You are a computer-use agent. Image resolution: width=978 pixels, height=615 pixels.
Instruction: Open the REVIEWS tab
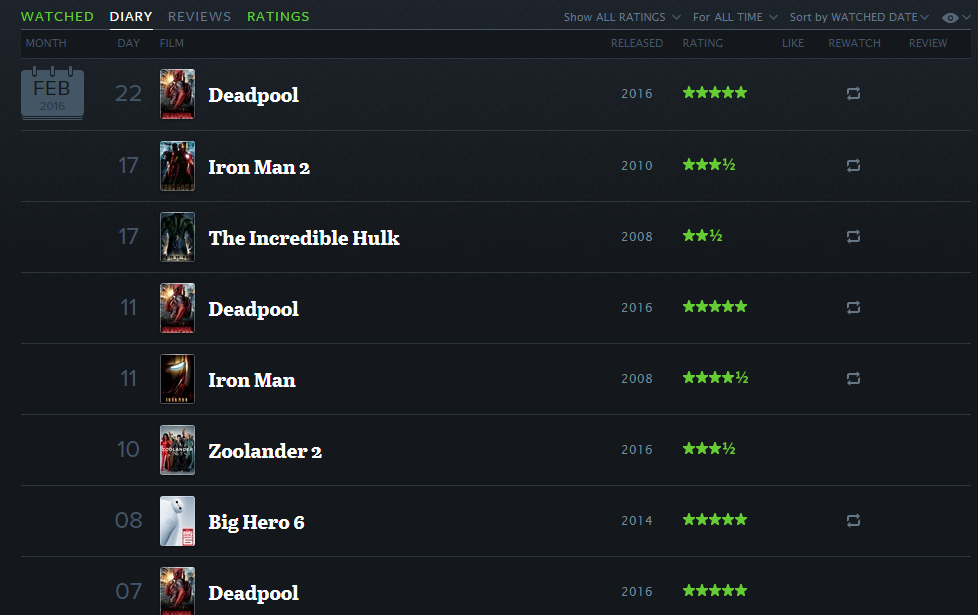(x=200, y=17)
